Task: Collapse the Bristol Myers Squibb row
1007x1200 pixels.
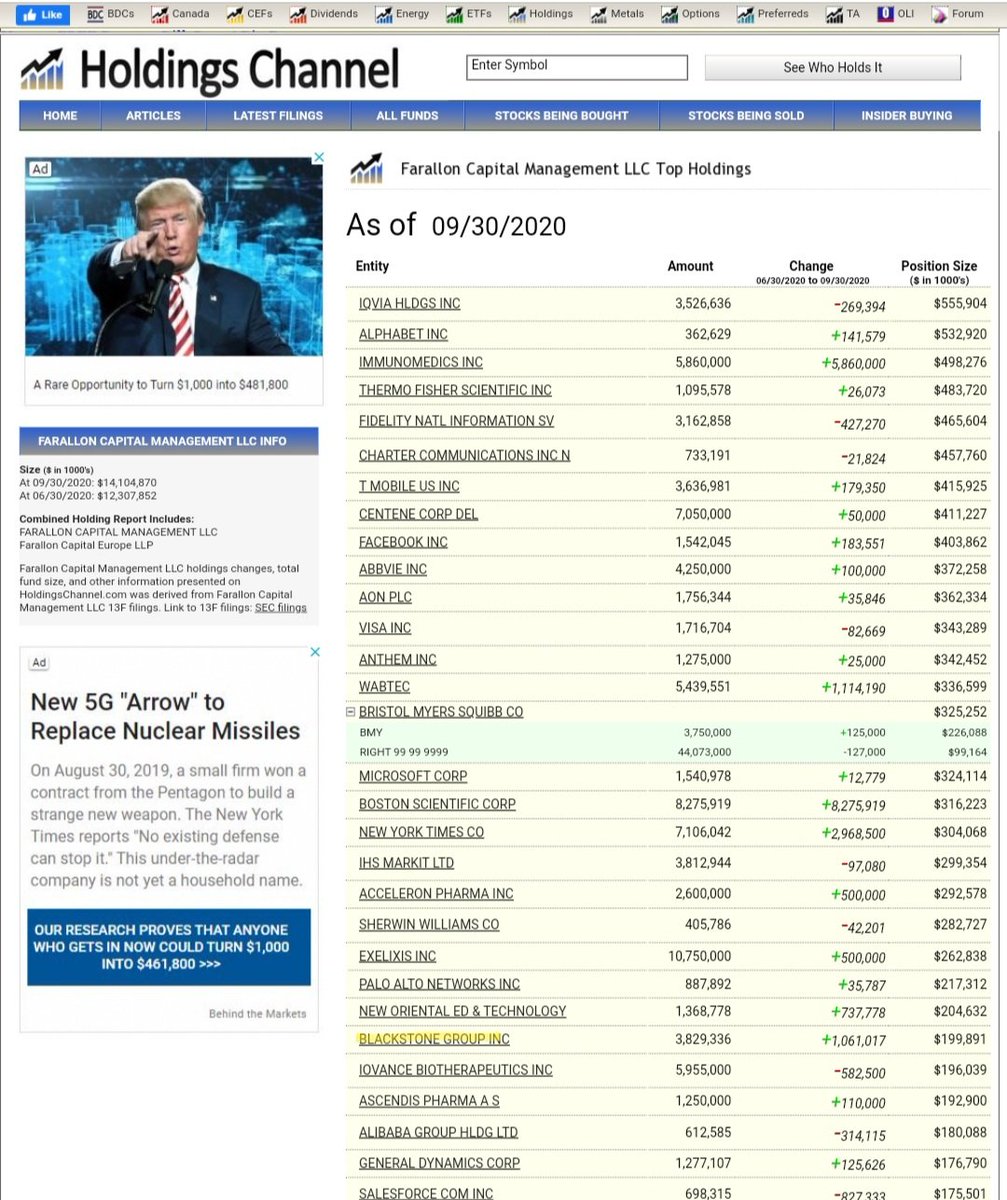Action: 350,712
